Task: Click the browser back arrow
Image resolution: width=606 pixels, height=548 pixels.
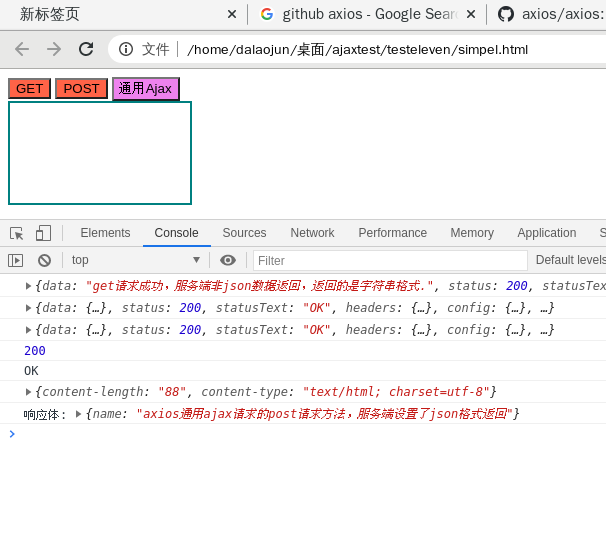Action: click(x=22, y=49)
